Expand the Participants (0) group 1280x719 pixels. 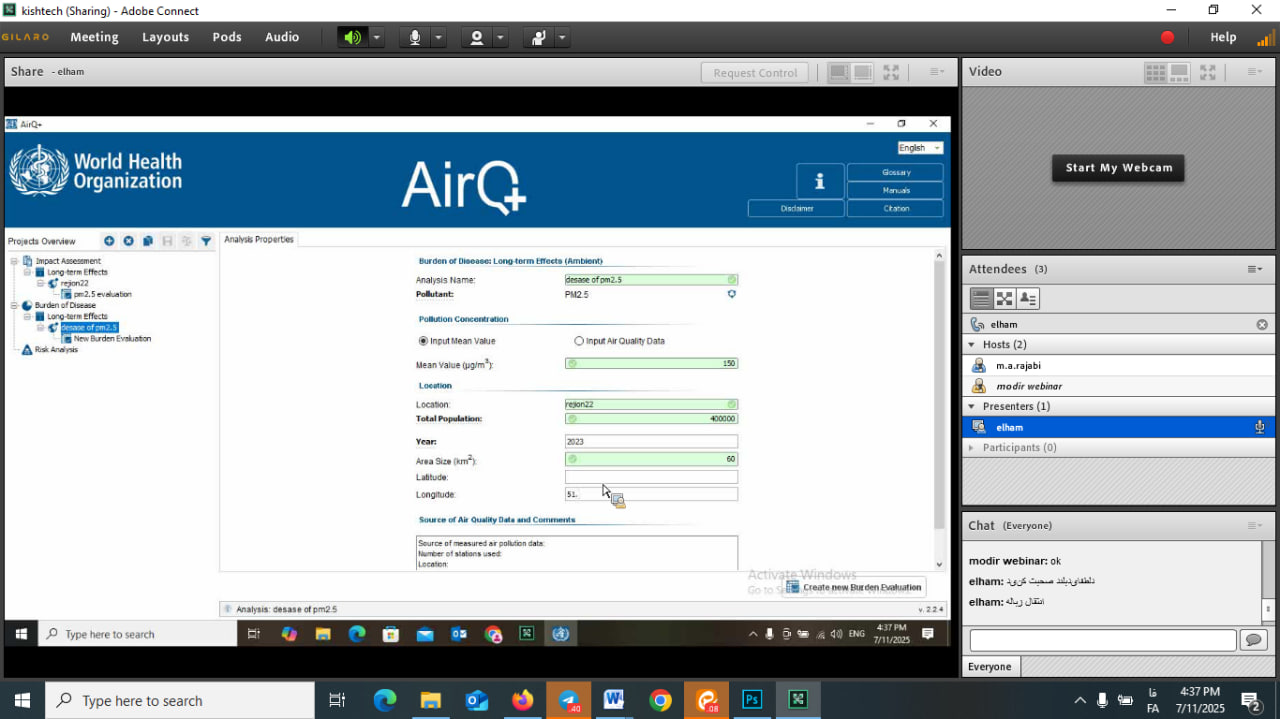tap(972, 447)
